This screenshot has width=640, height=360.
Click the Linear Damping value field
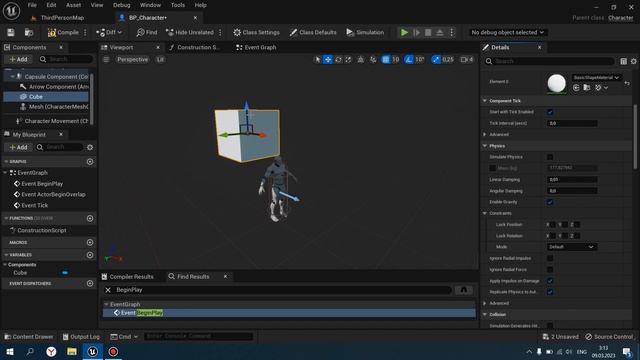[571, 180]
